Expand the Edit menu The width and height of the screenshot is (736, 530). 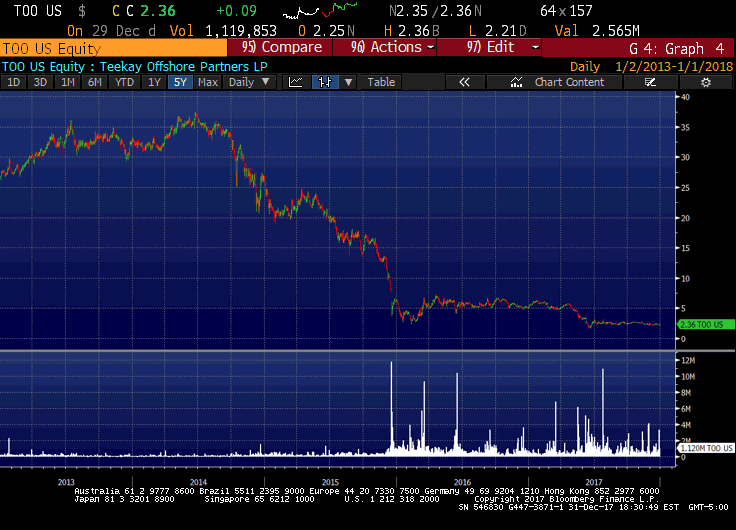tap(503, 47)
